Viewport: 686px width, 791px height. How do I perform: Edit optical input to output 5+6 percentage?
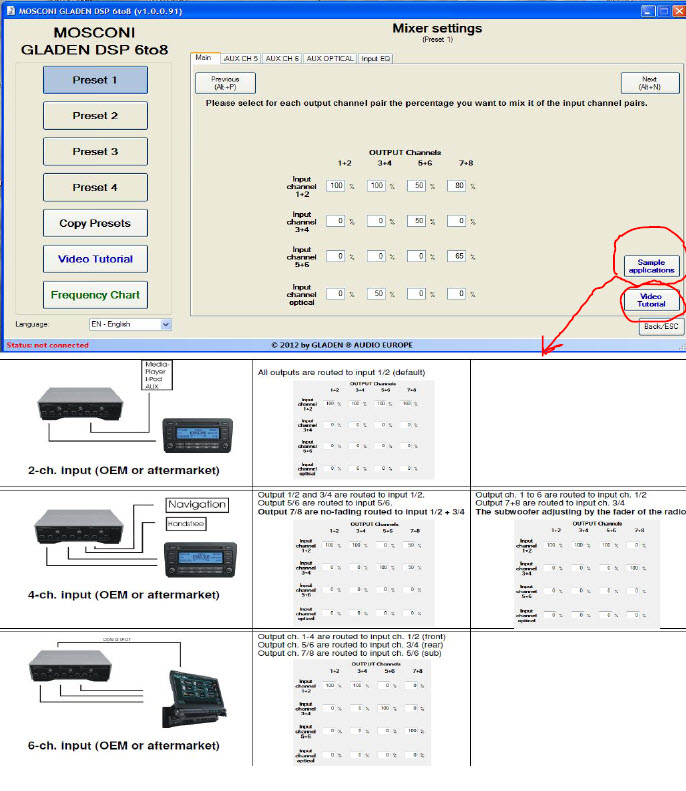click(x=416, y=294)
